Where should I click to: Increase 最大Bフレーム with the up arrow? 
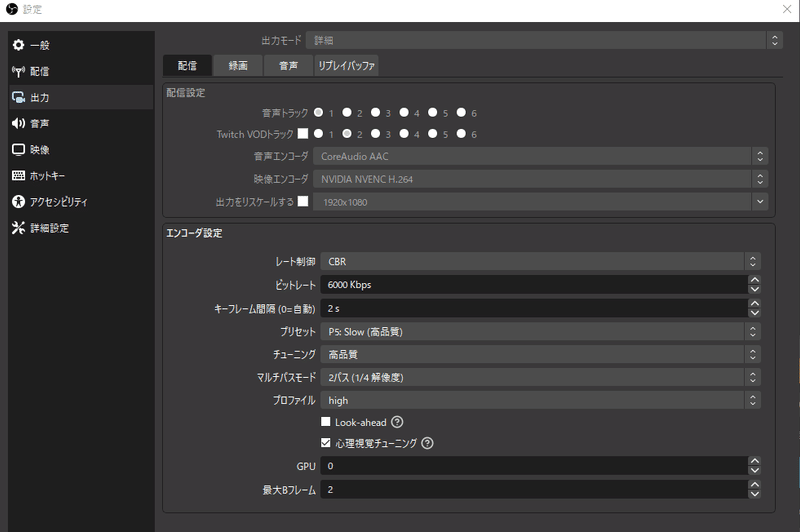[x=755, y=484]
